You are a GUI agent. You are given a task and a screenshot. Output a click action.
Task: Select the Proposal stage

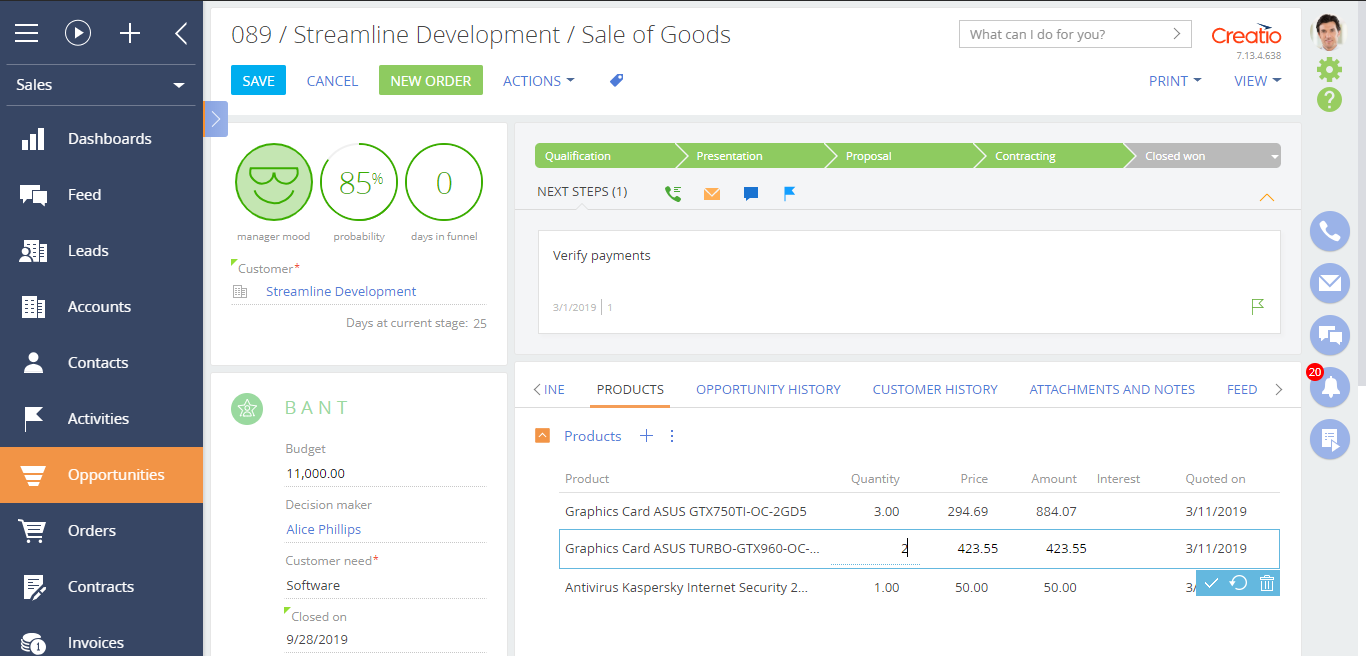pos(898,156)
